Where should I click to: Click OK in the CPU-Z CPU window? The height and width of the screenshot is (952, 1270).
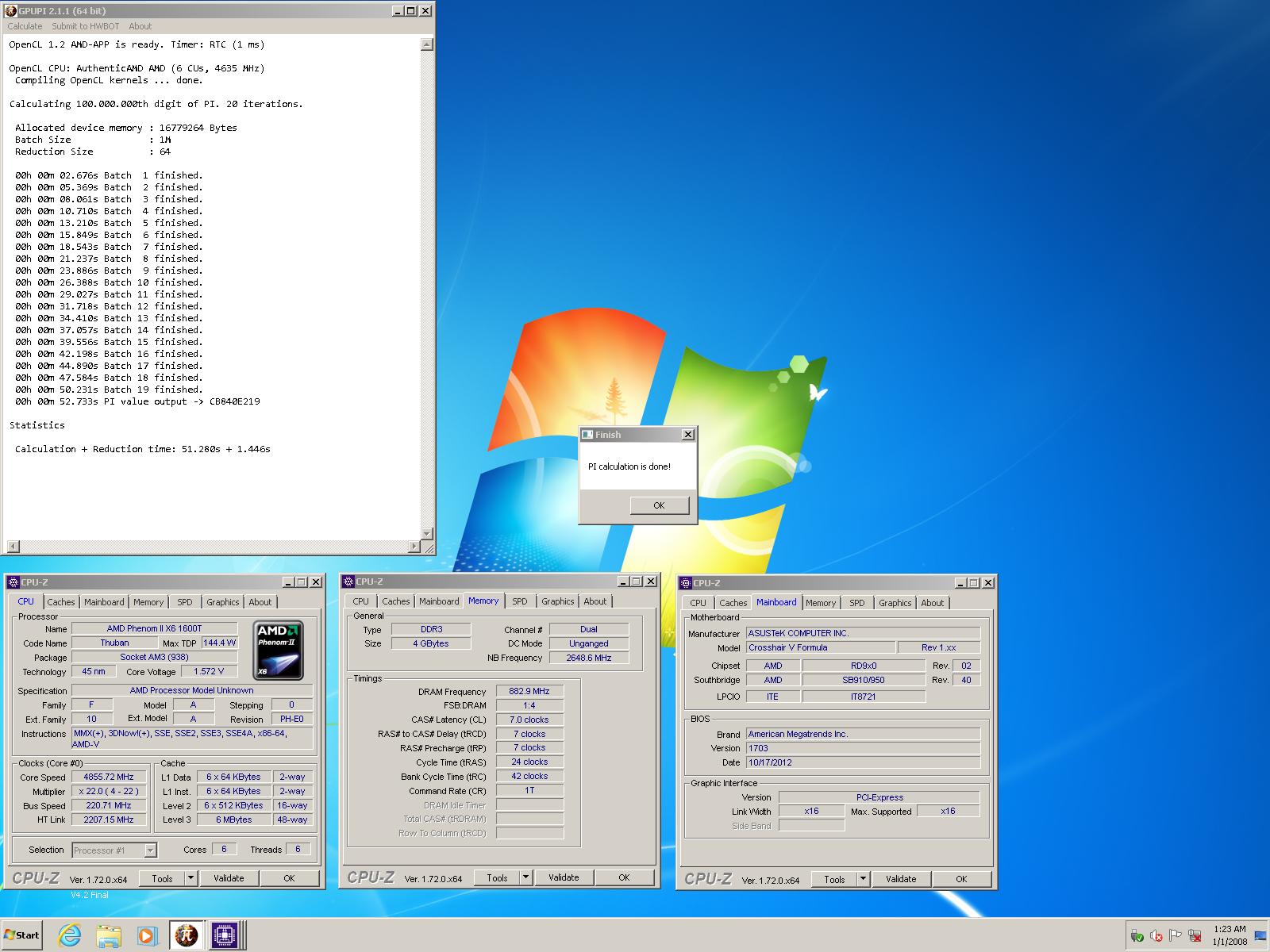[289, 878]
